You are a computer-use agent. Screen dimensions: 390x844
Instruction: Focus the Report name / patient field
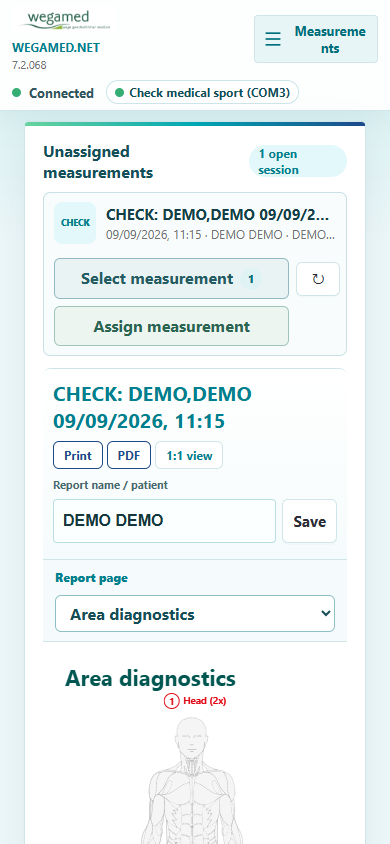[x=164, y=521]
